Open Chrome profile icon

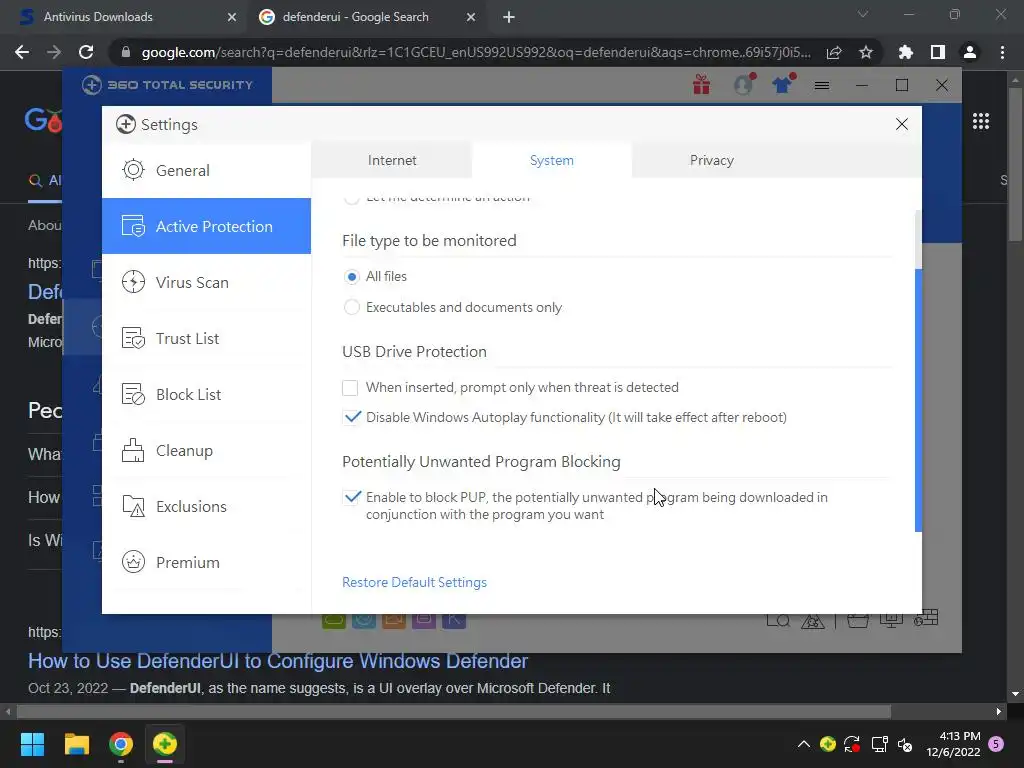970,52
